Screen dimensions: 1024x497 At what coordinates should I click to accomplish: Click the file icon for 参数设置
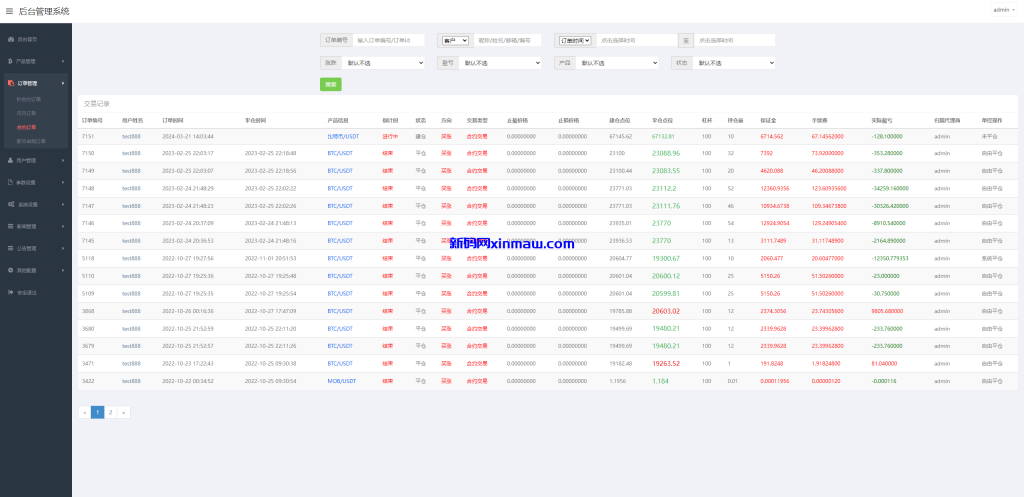11,182
